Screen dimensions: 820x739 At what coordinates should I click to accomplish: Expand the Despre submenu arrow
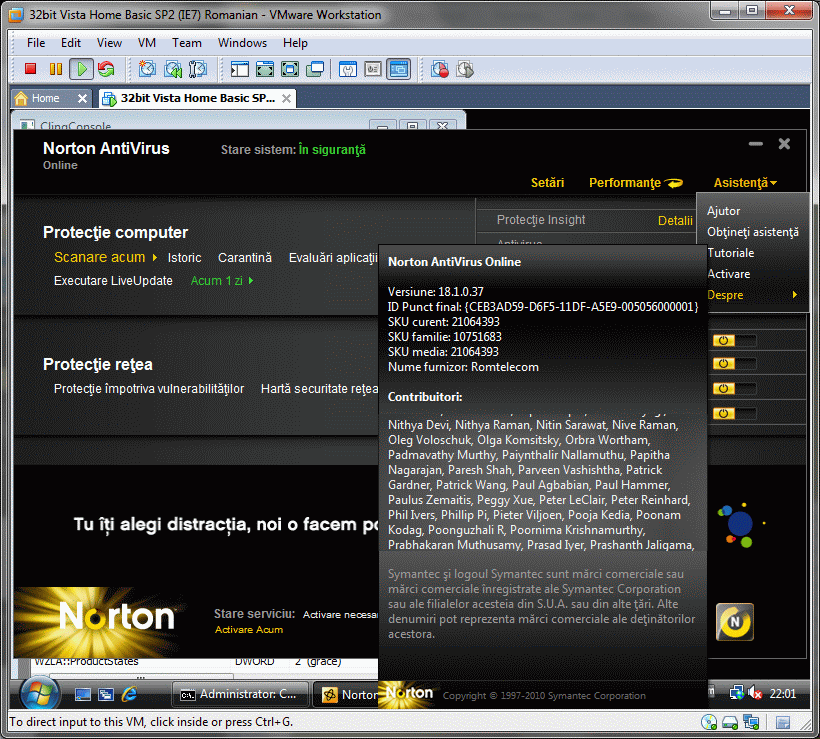794,295
